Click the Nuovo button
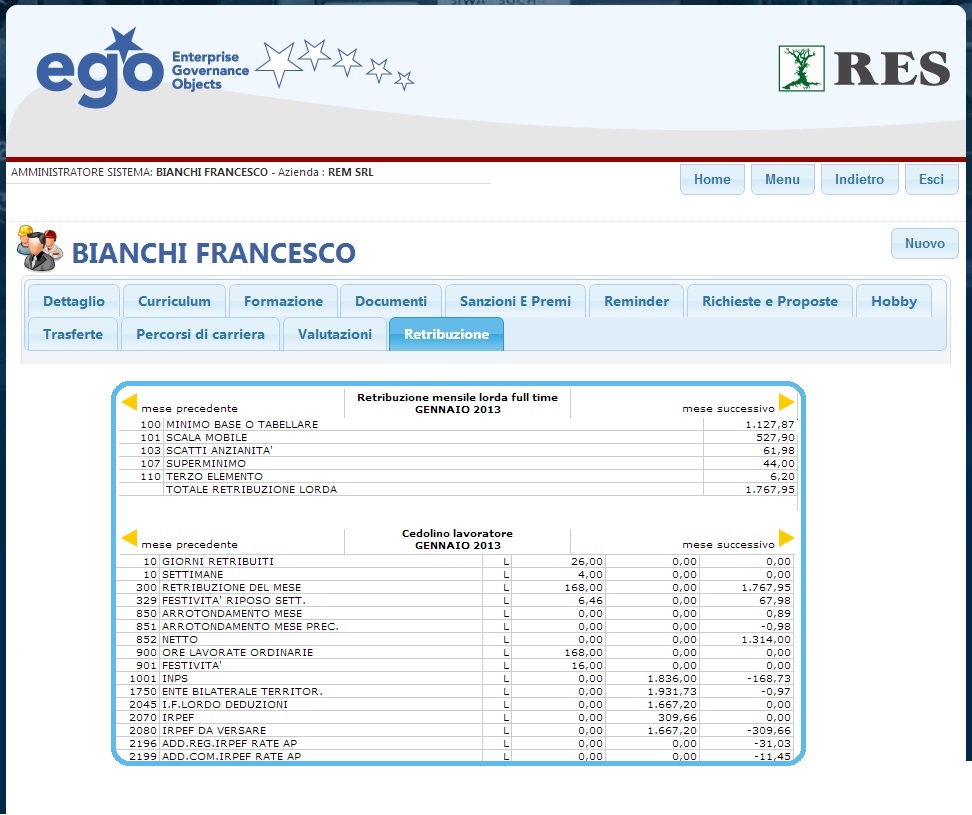This screenshot has height=815, width=972. [x=924, y=244]
